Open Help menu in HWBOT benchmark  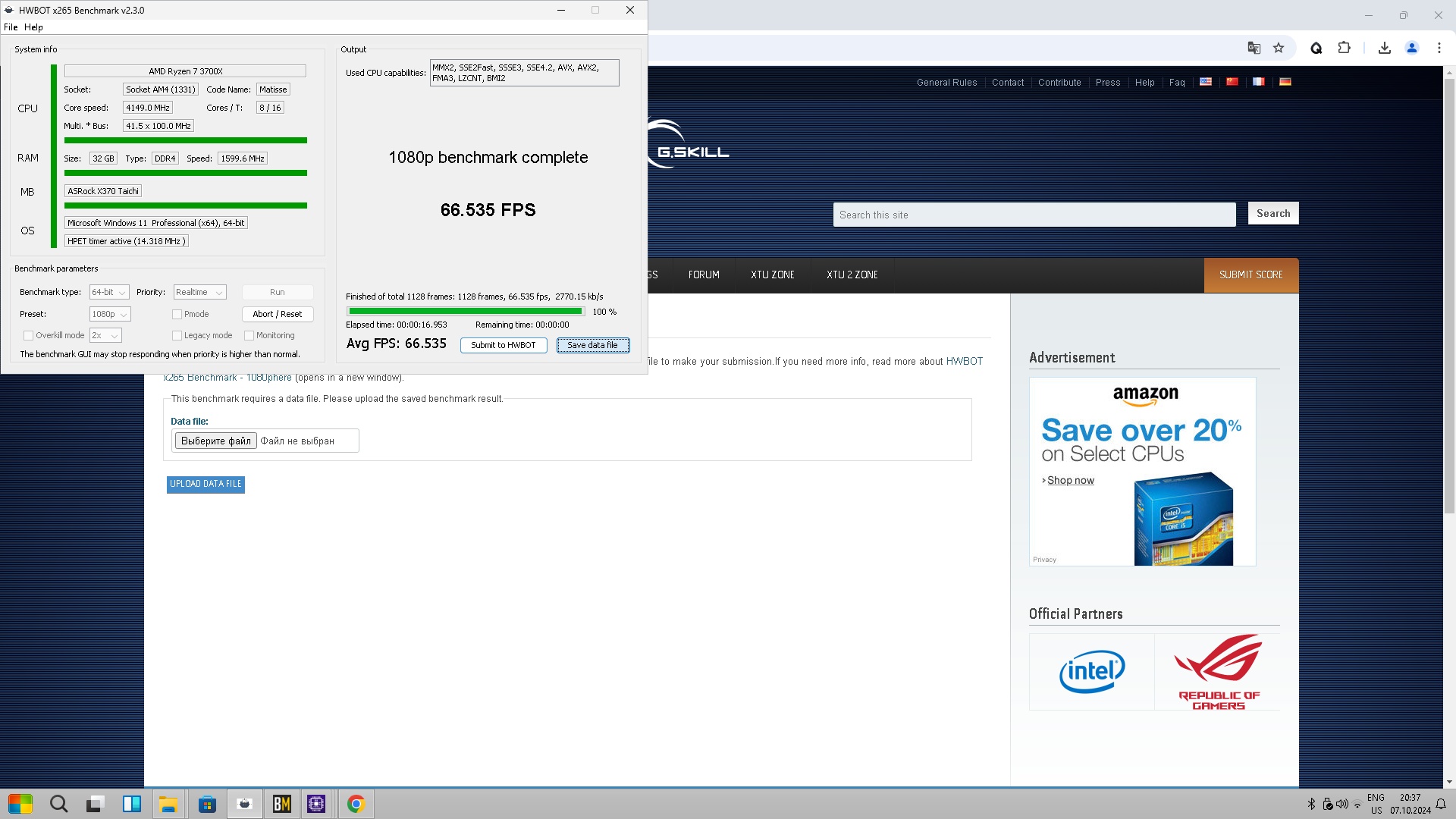pos(33,27)
